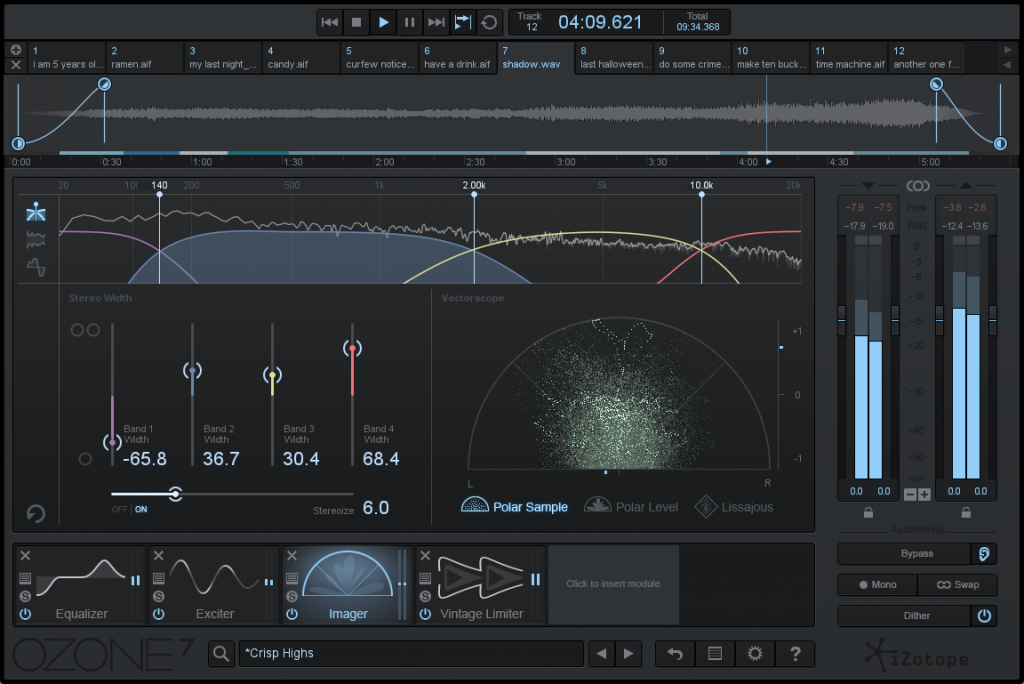
Task: Click the Swap button
Action: [x=957, y=585]
